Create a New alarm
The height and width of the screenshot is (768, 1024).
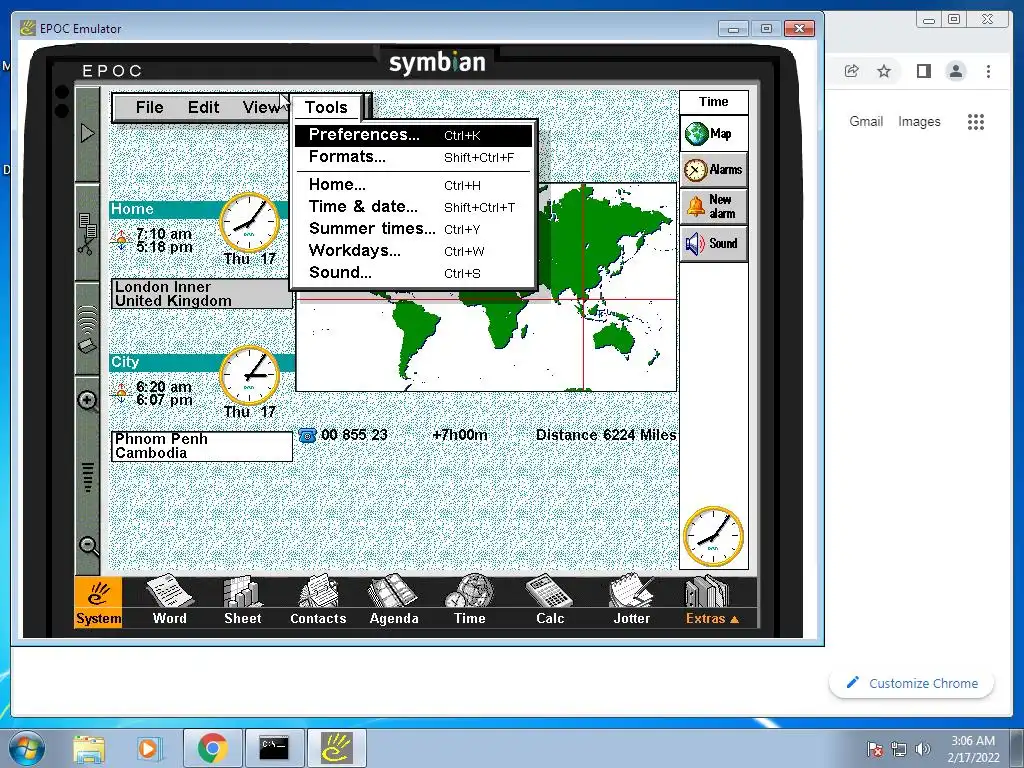(713, 206)
